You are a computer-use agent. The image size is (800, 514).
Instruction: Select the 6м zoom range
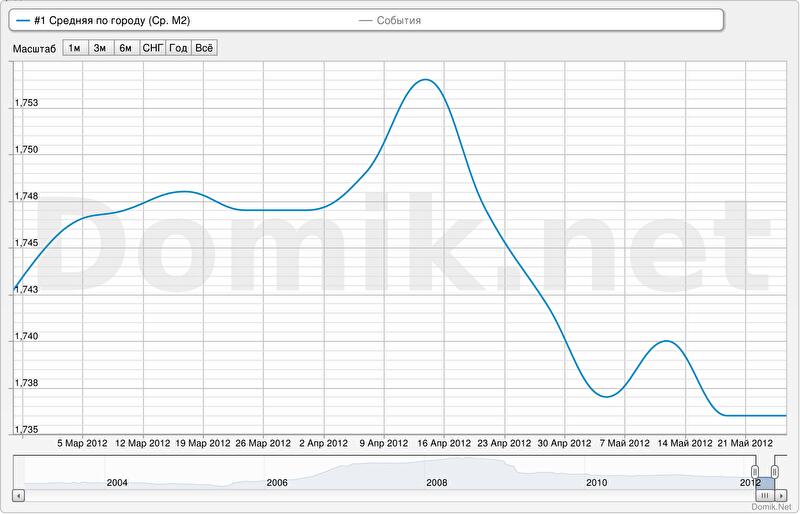pos(126,48)
